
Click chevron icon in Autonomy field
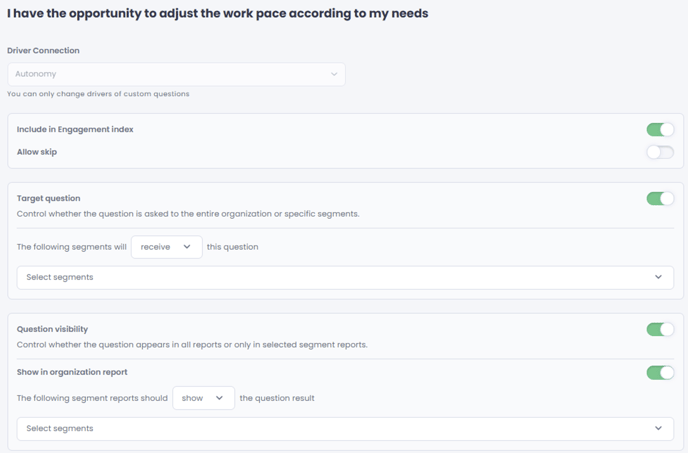pyautogui.click(x=334, y=74)
